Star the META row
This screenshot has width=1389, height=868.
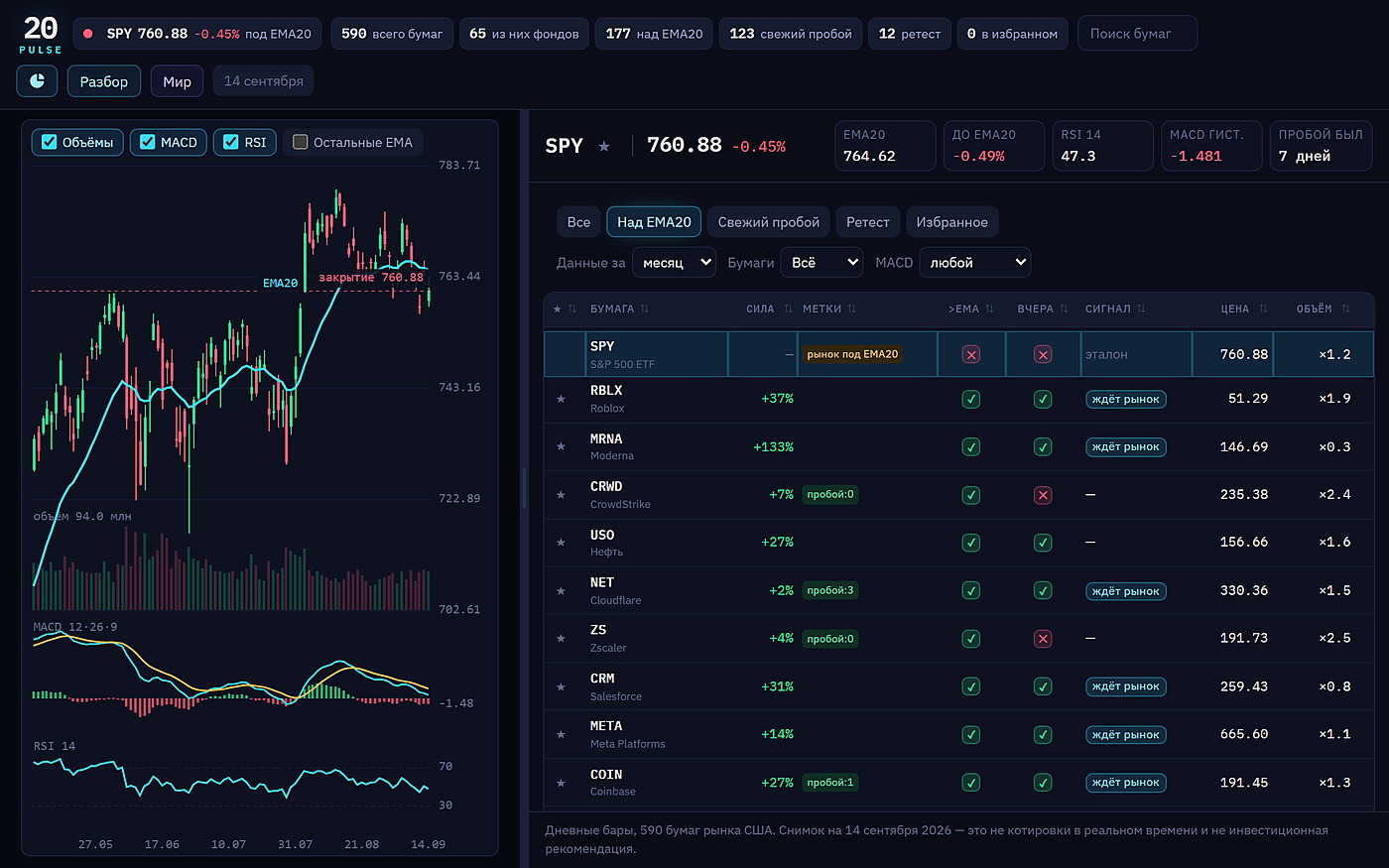(561, 735)
